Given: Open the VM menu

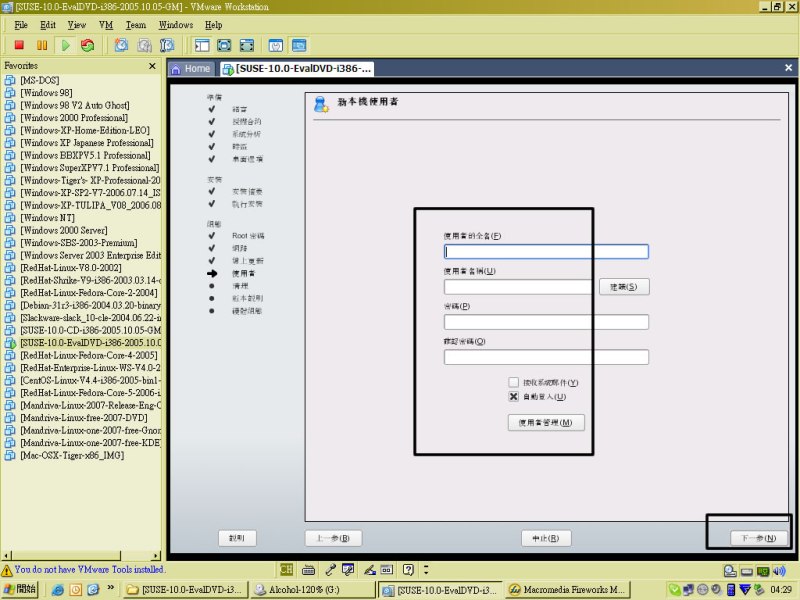Looking at the screenshot, I should (106, 25).
